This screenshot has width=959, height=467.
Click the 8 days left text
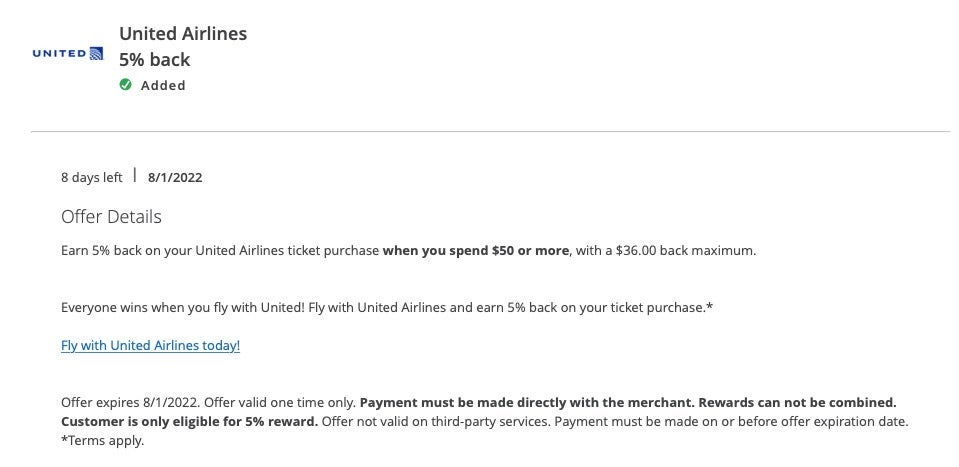point(91,178)
